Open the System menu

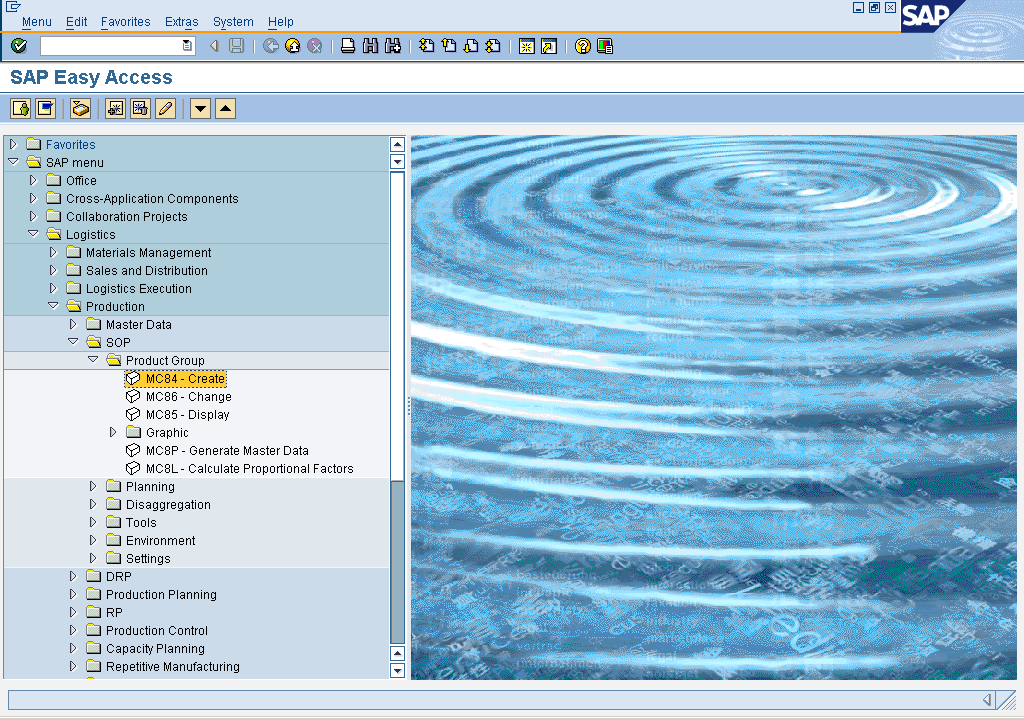[233, 22]
